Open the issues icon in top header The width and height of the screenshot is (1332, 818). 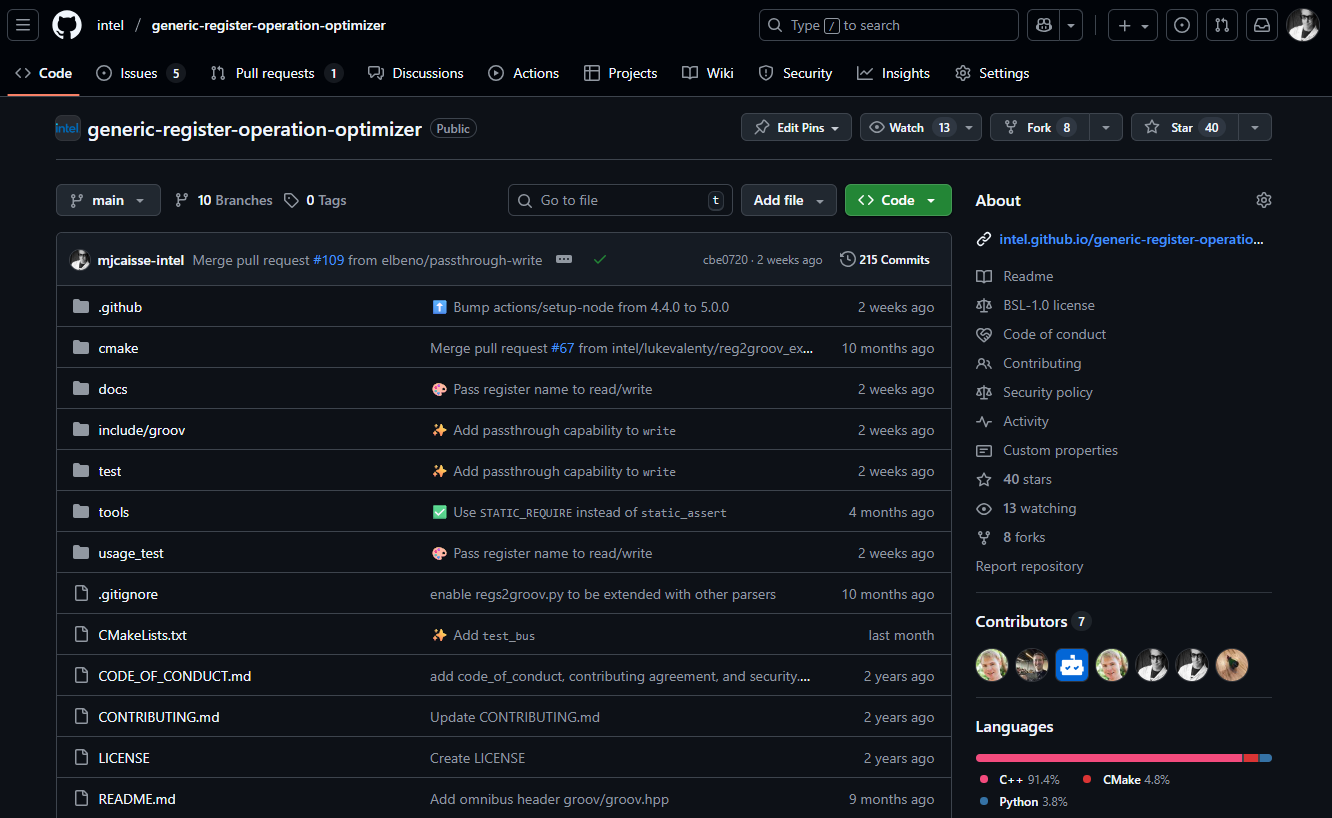(1182, 25)
